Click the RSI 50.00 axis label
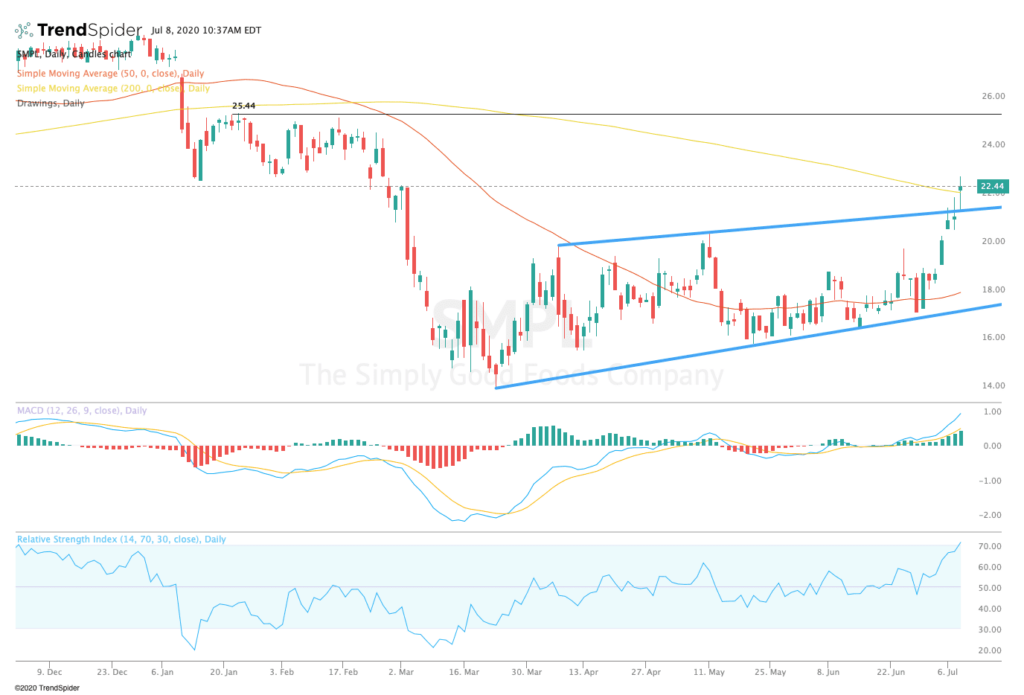The width and height of the screenshot is (1024, 695). [991, 589]
